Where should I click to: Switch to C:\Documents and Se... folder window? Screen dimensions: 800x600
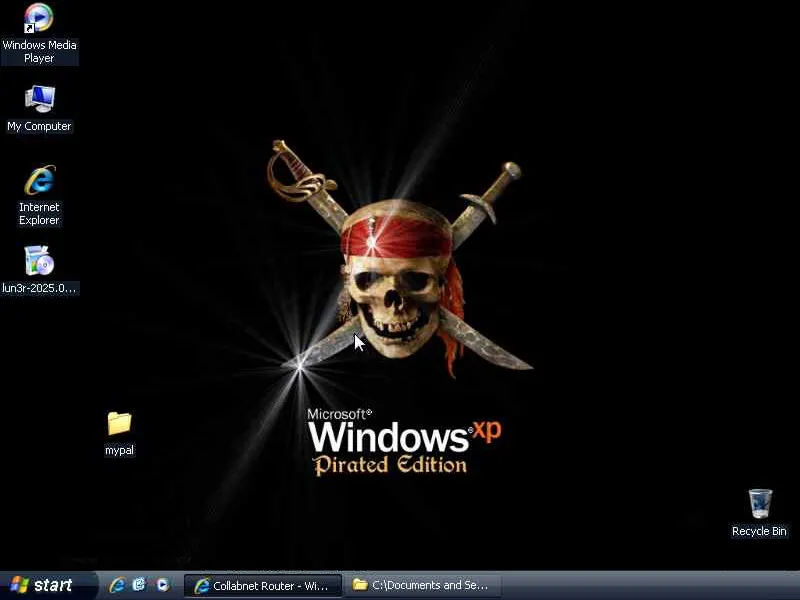(x=423, y=585)
